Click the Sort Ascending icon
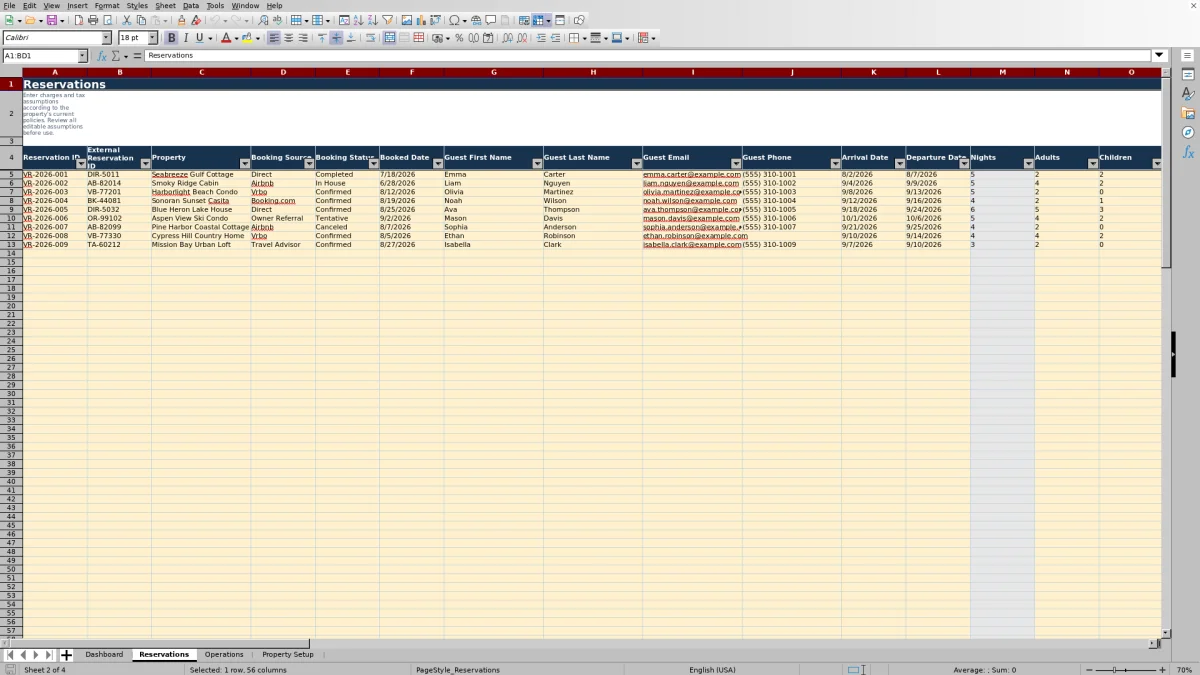The height and width of the screenshot is (675, 1200). 358,20
